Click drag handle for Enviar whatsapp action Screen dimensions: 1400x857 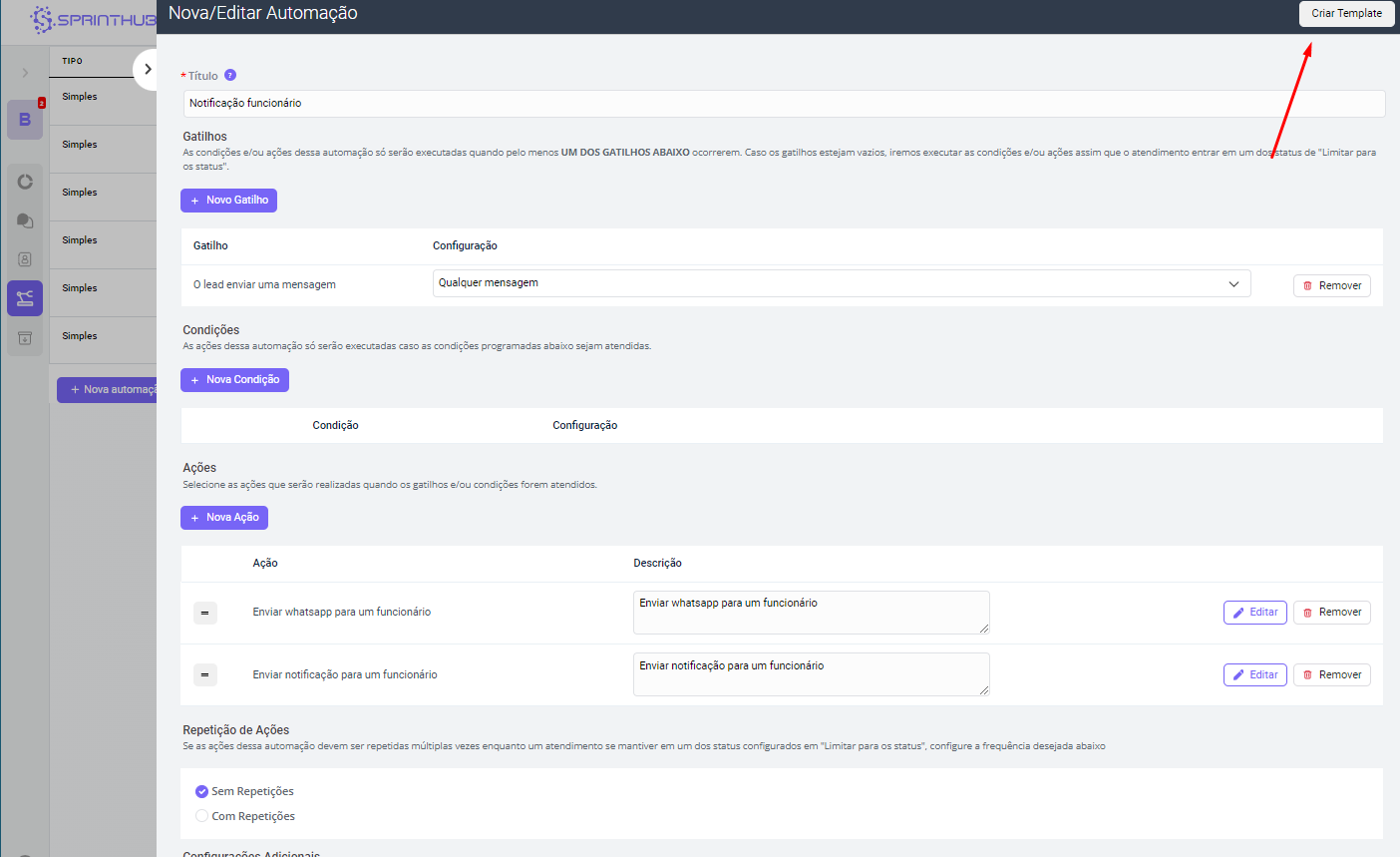click(204, 613)
